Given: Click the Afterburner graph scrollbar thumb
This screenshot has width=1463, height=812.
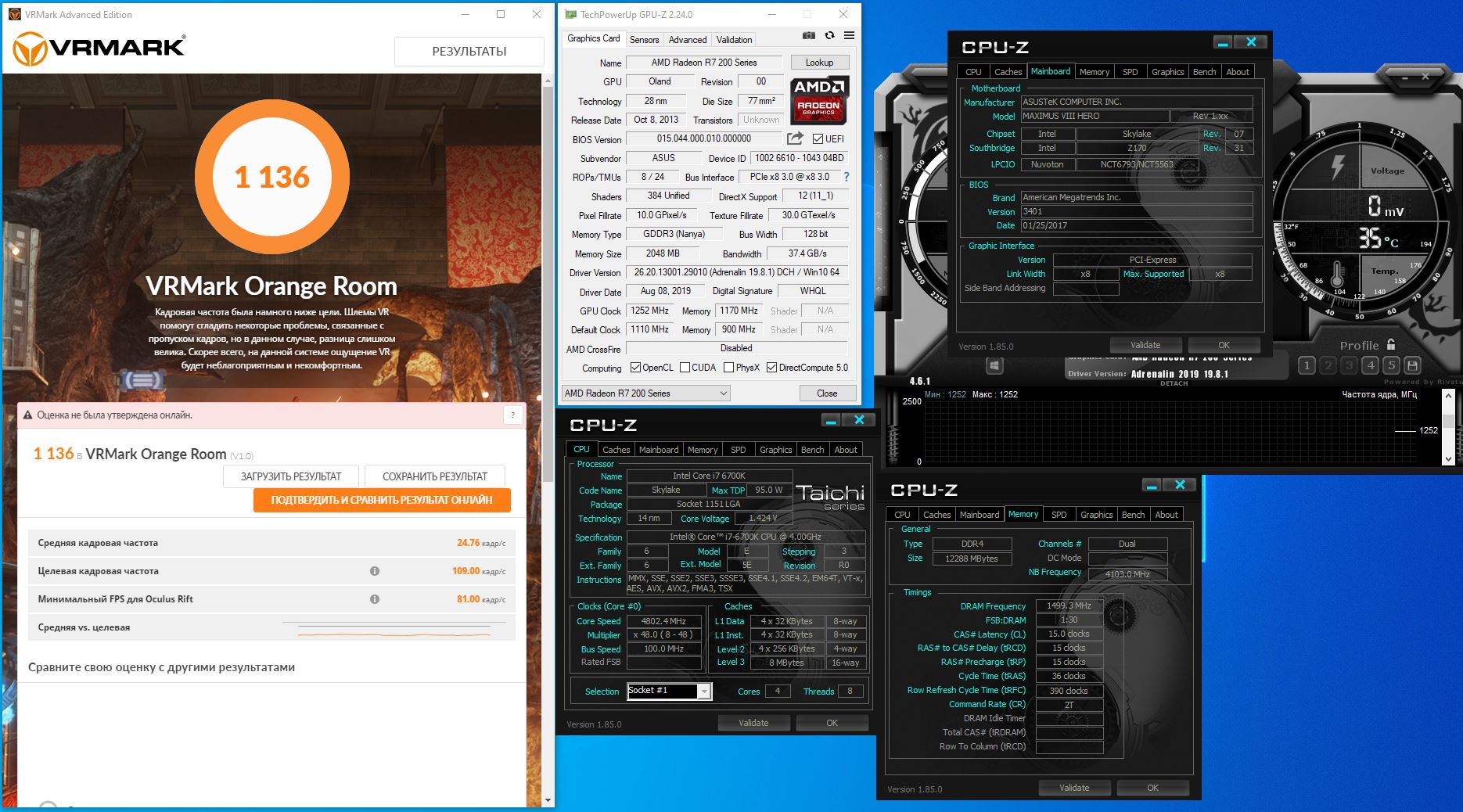Looking at the screenshot, I should (x=1448, y=421).
